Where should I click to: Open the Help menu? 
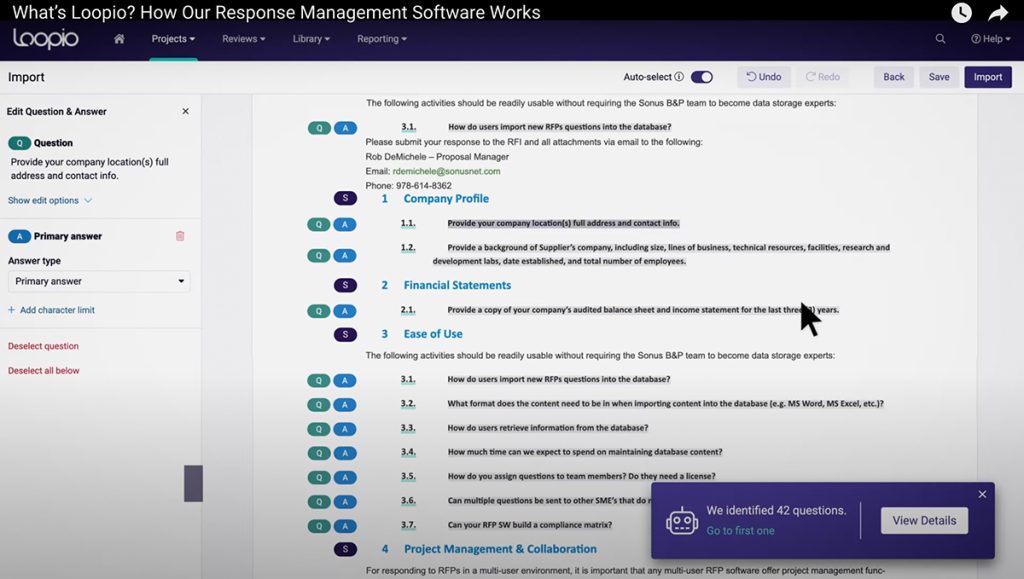[990, 38]
